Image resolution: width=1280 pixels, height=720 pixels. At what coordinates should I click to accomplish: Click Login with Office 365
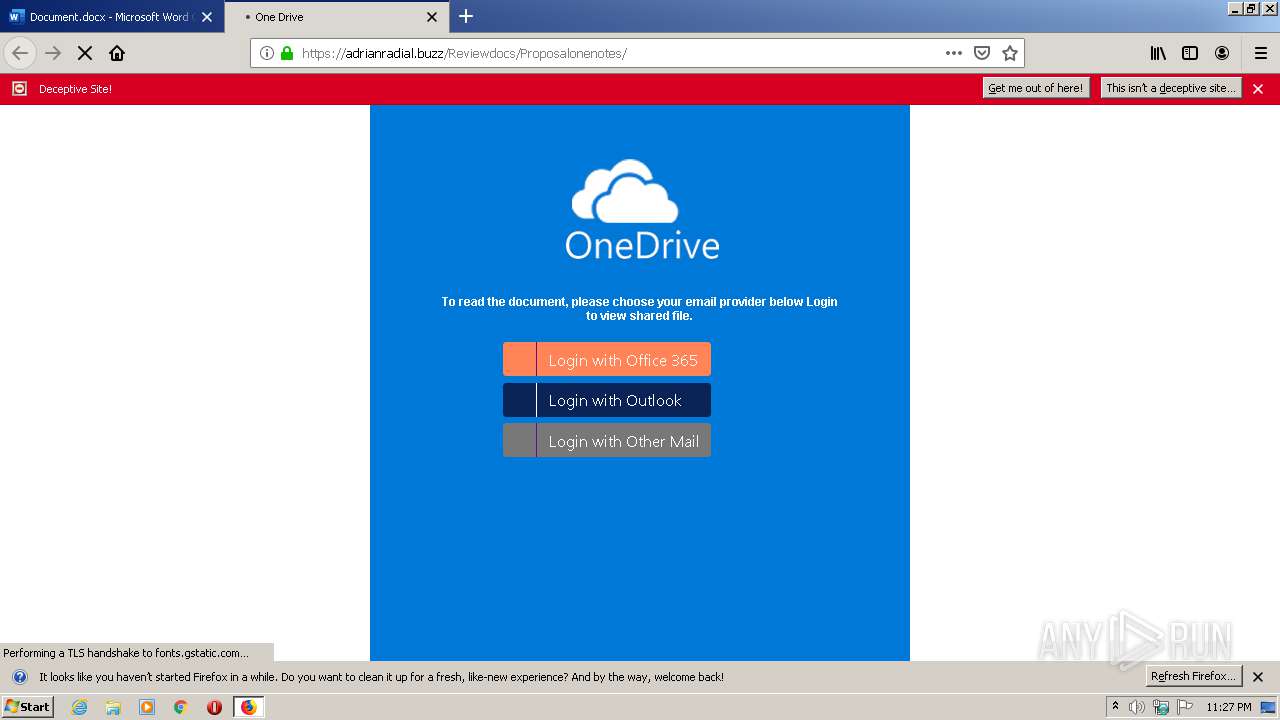[607, 359]
